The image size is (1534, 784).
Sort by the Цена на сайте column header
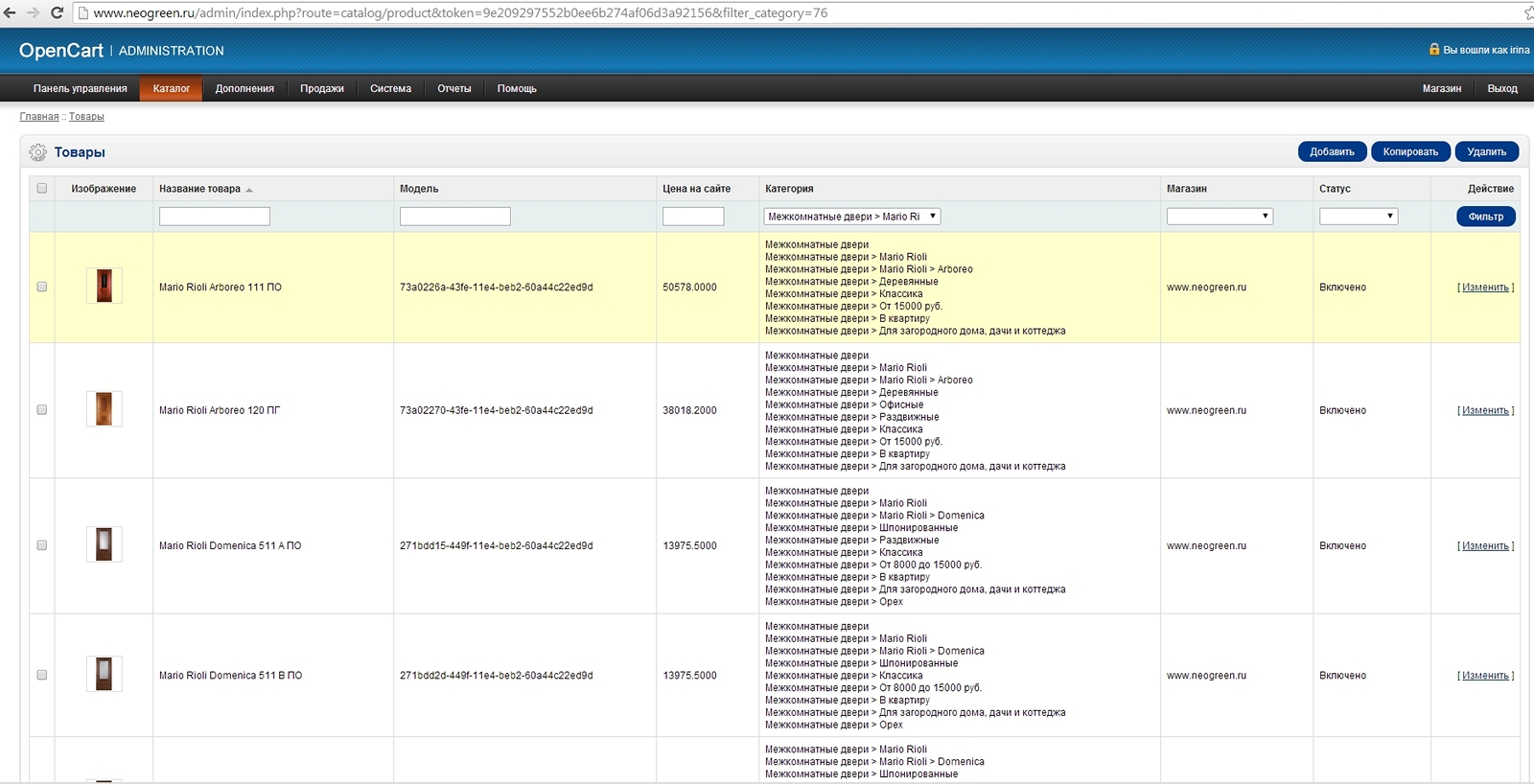(x=696, y=189)
